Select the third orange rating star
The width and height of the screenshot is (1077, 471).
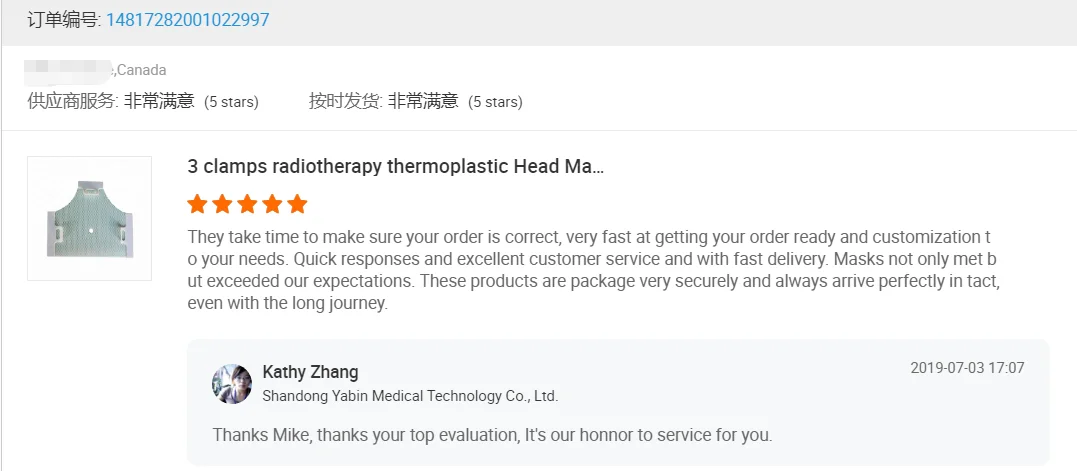(x=247, y=205)
